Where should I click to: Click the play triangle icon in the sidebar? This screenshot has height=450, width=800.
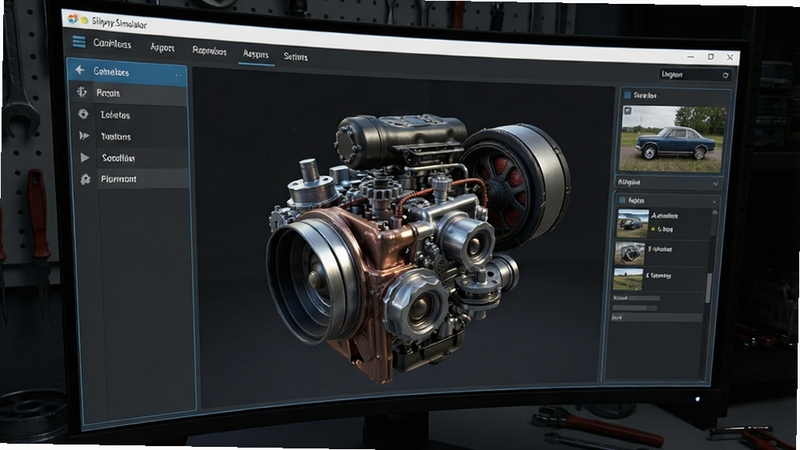(x=85, y=158)
